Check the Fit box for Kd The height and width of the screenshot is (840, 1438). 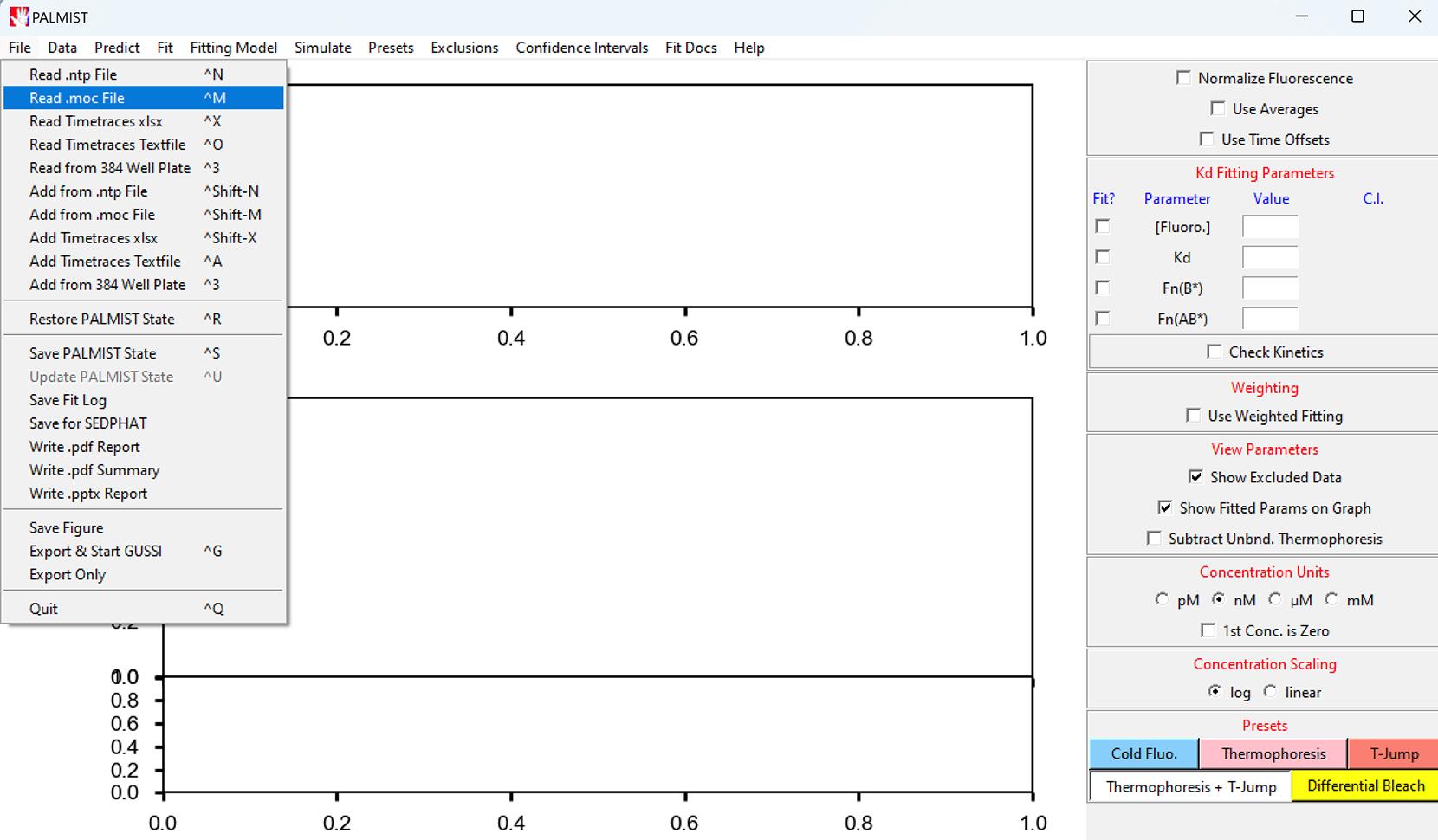1103,257
